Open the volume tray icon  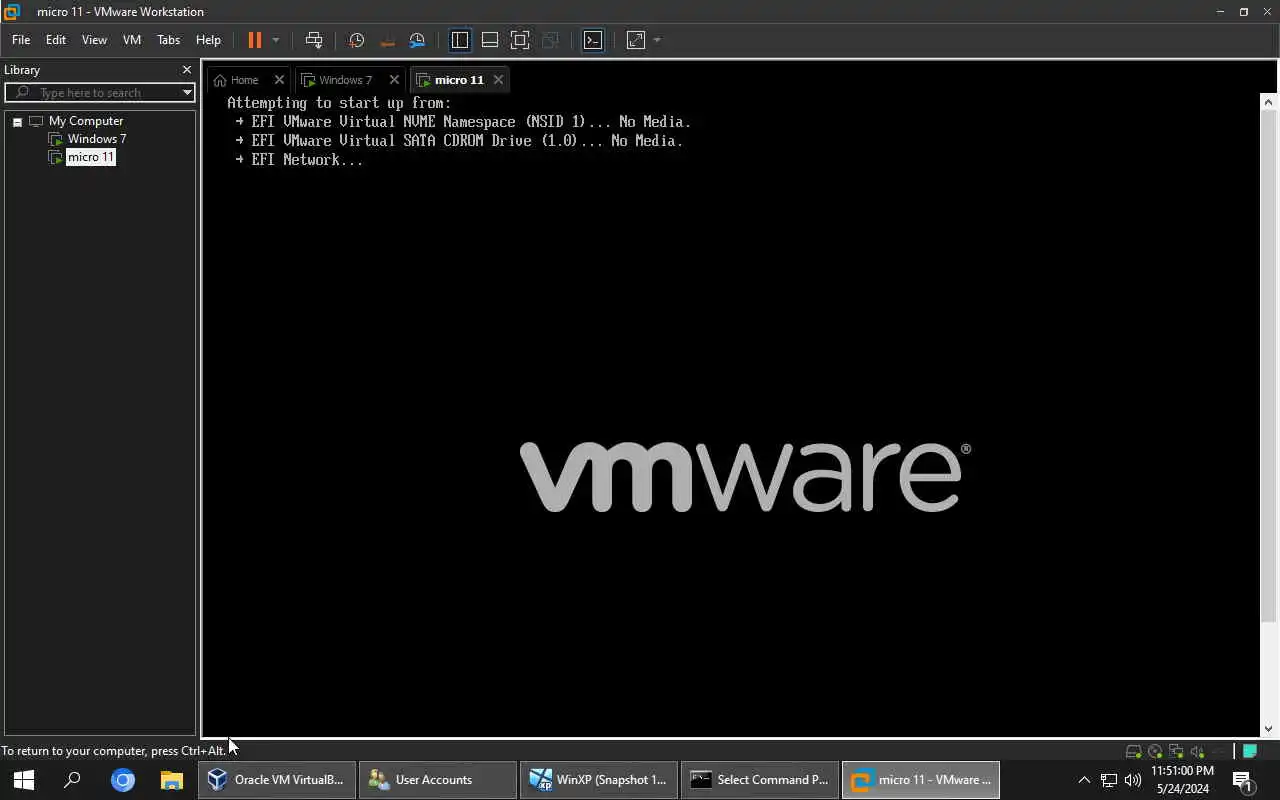click(x=1133, y=780)
